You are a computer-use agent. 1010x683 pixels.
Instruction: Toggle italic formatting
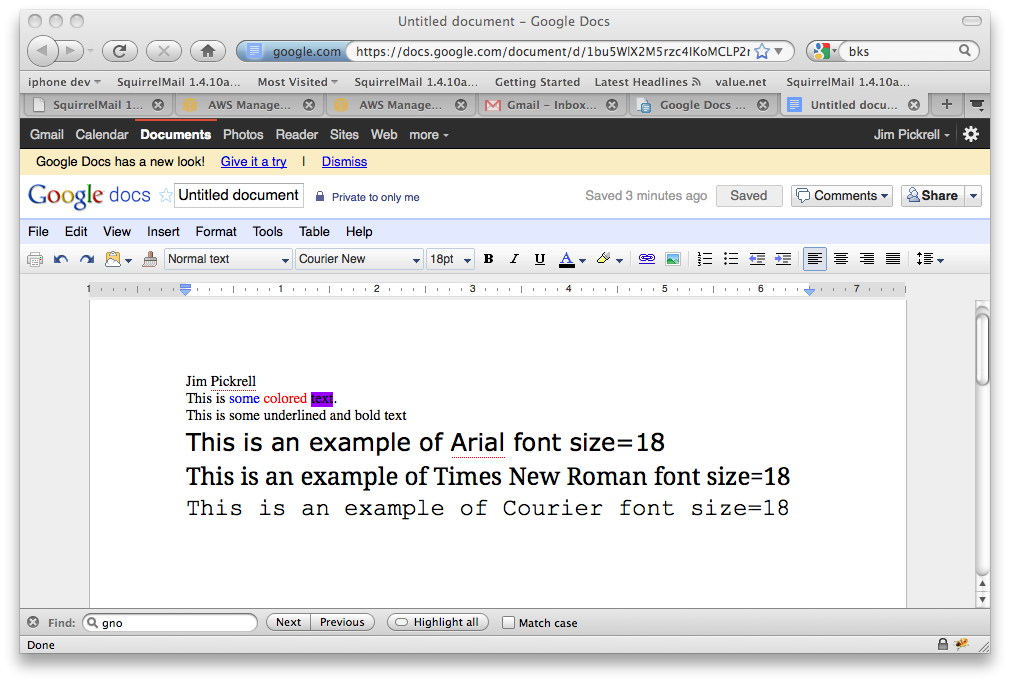click(x=514, y=259)
